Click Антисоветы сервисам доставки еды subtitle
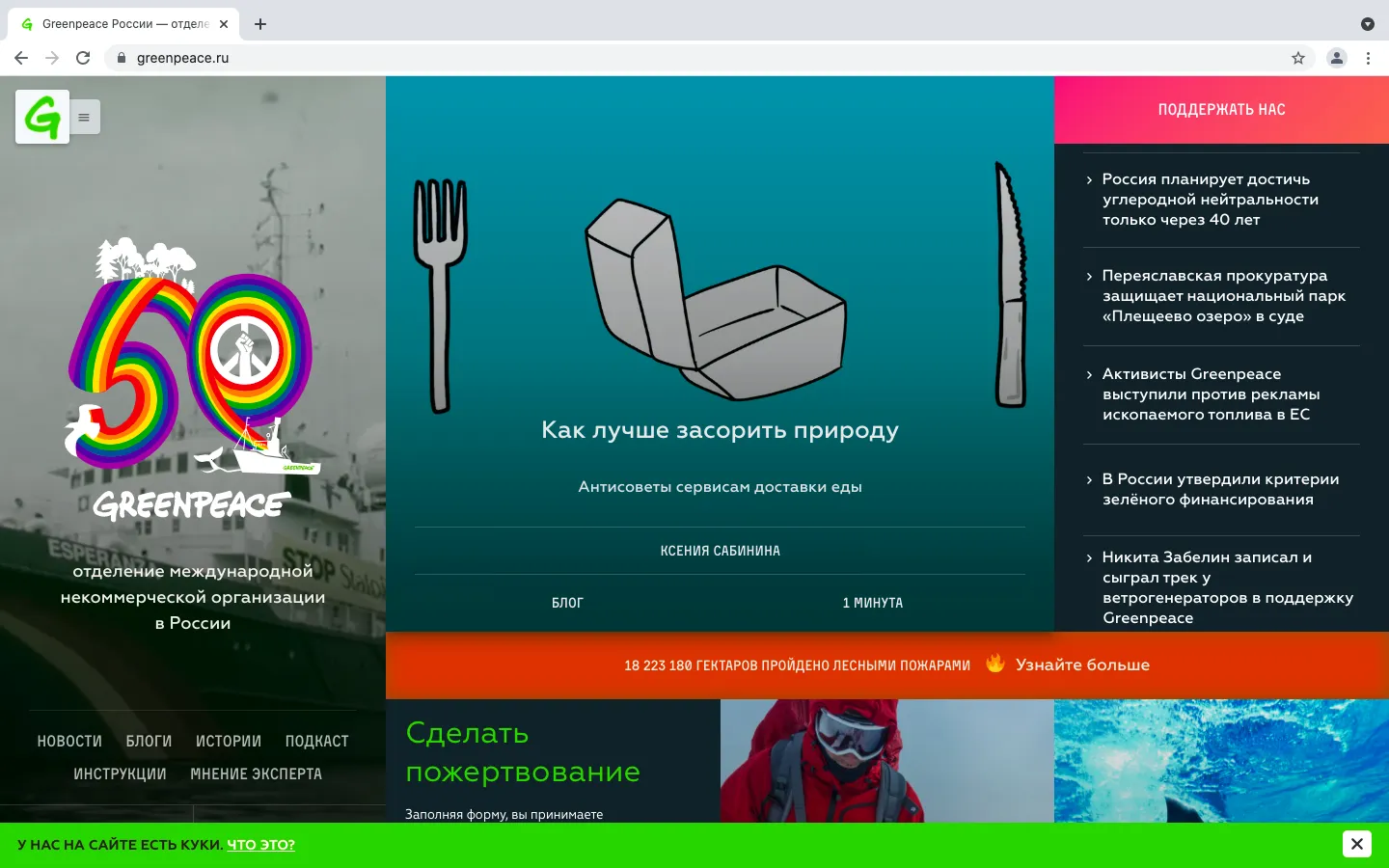The width and height of the screenshot is (1389, 868). (x=720, y=487)
